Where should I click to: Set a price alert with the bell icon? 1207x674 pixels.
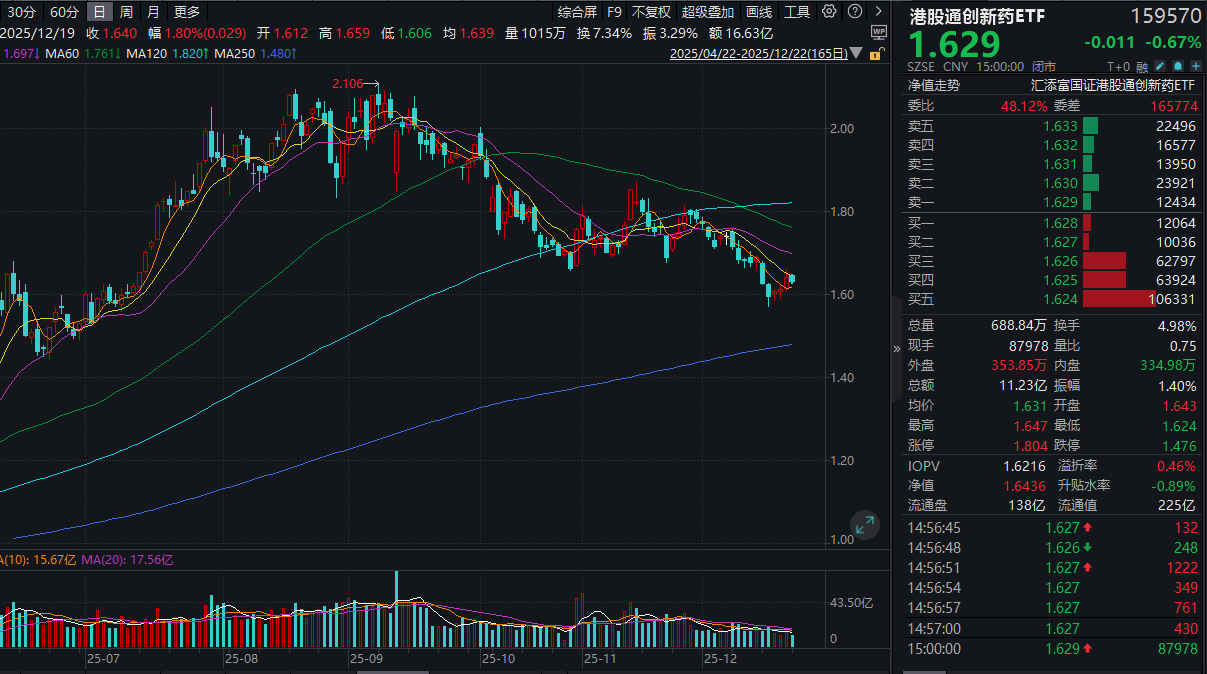pos(1177,65)
